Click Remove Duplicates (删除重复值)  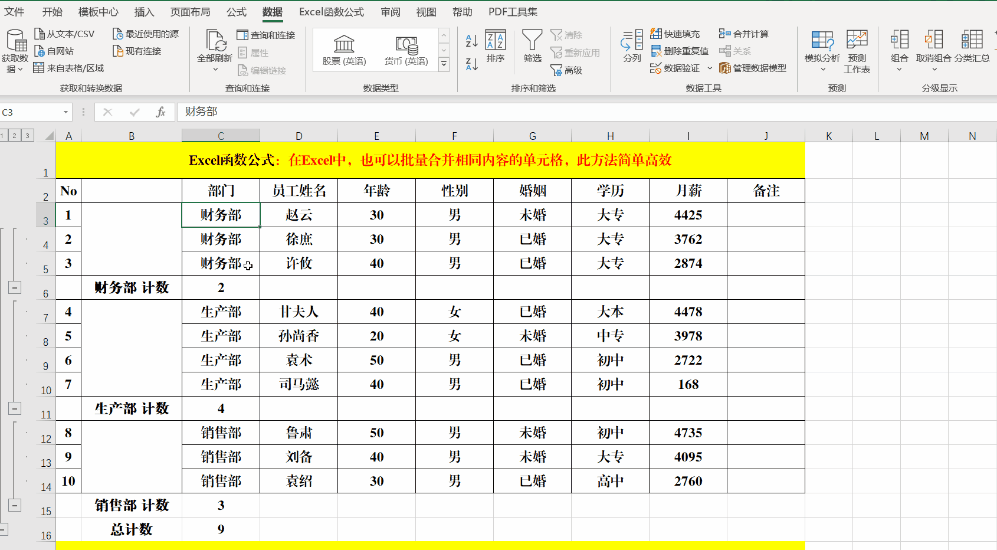tap(680, 51)
